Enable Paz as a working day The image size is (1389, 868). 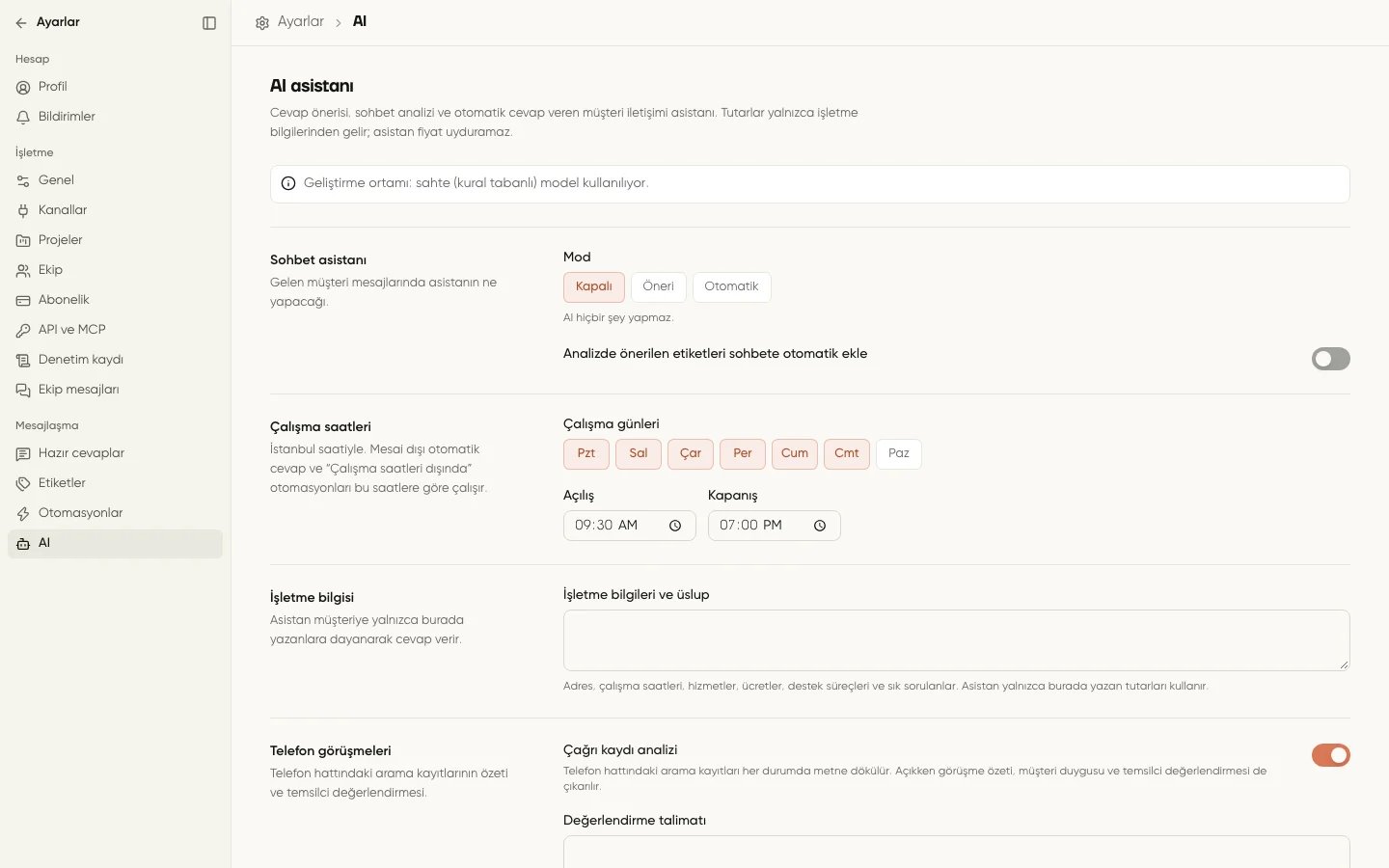899,453
